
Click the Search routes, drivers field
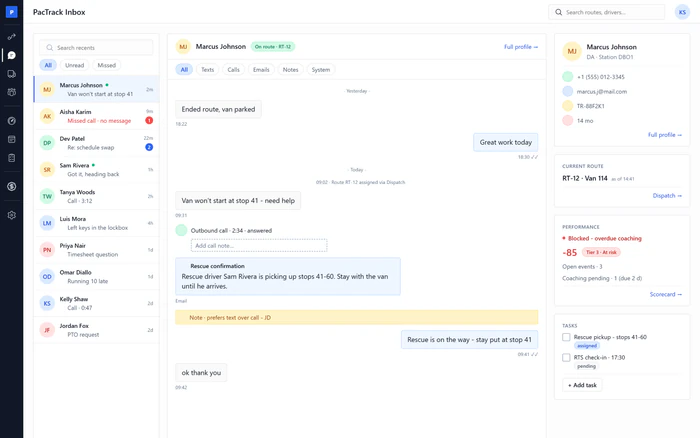click(x=606, y=12)
